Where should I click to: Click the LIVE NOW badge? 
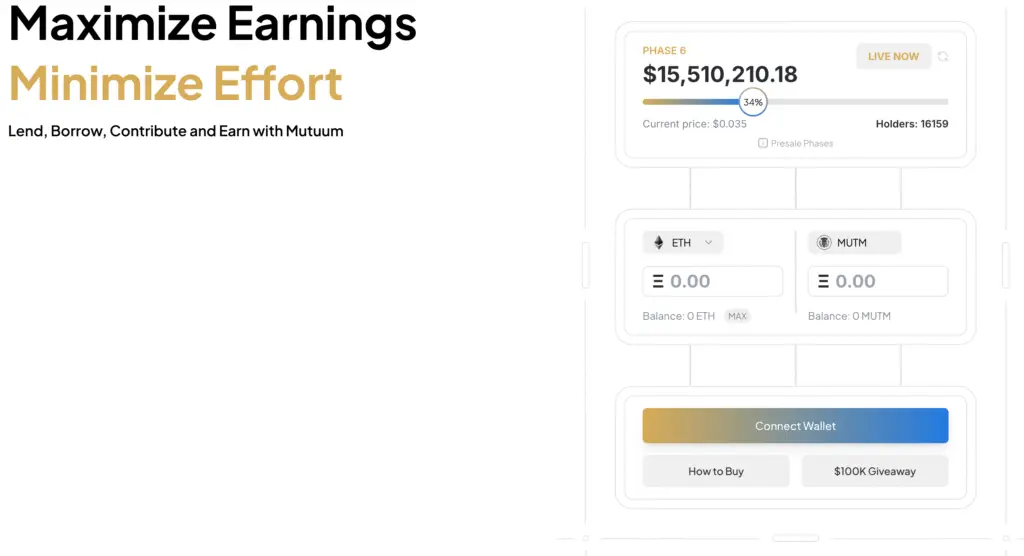click(x=893, y=57)
